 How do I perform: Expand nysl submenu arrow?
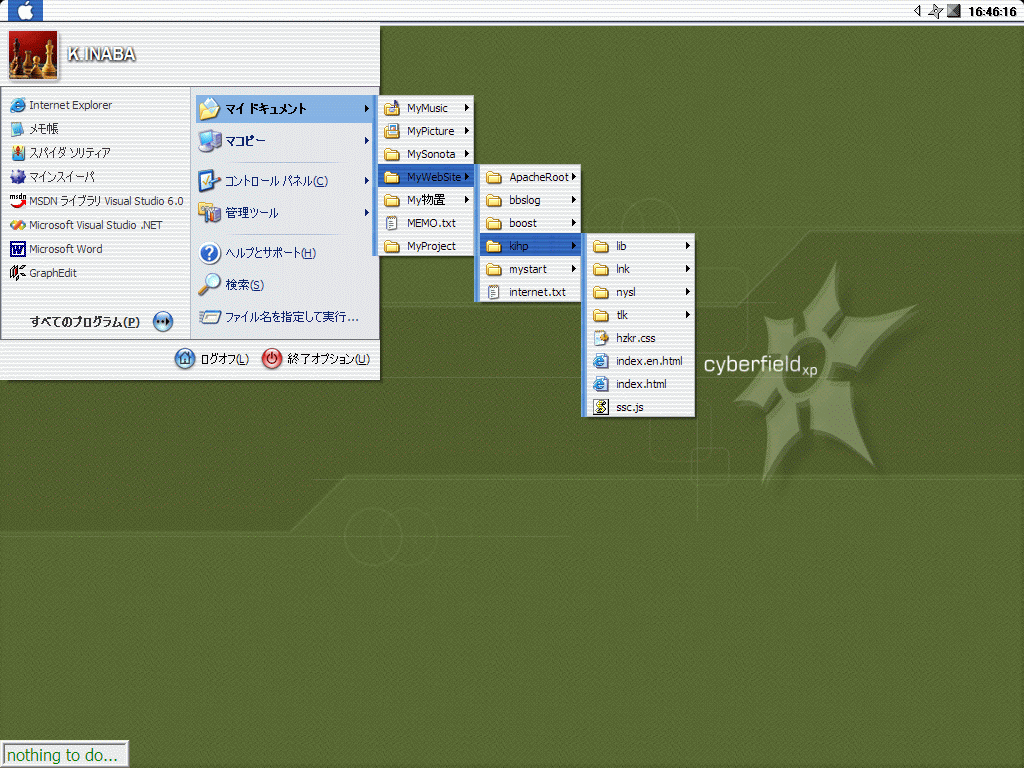688,293
